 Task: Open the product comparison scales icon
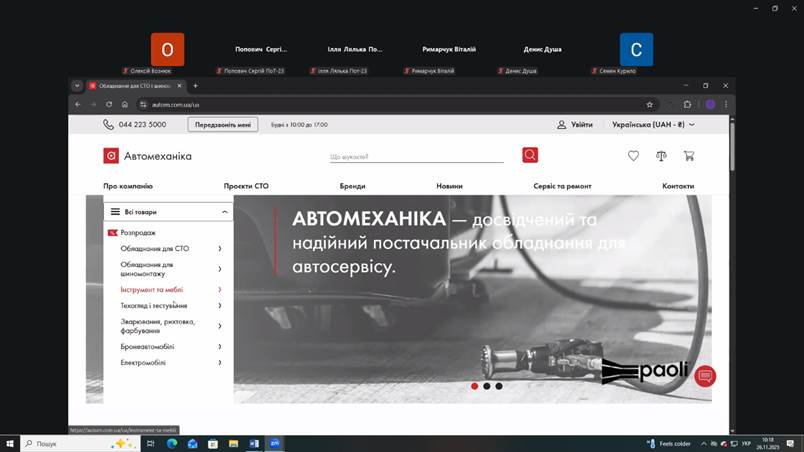pyautogui.click(x=661, y=156)
